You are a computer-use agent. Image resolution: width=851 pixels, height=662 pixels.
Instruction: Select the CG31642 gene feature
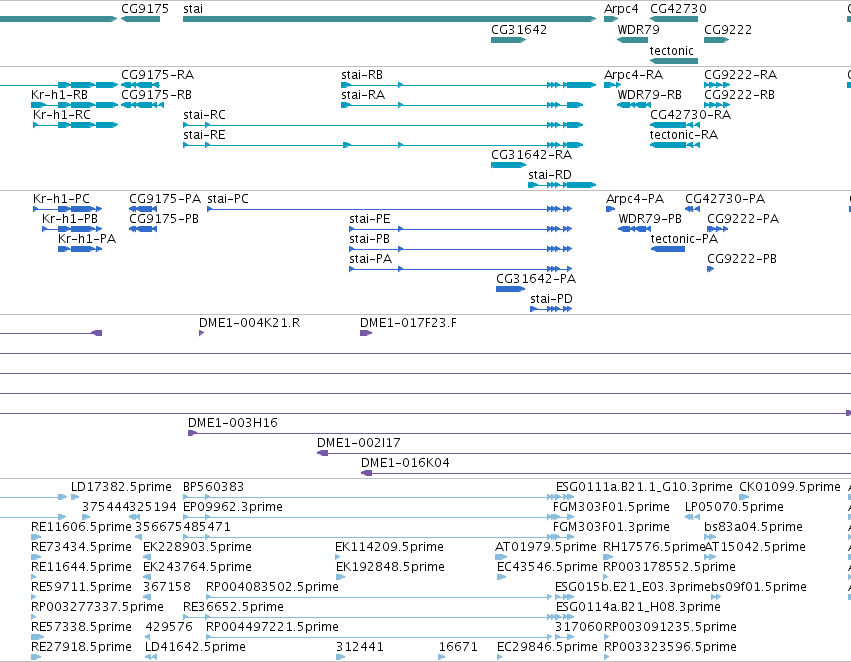[x=508, y=40]
